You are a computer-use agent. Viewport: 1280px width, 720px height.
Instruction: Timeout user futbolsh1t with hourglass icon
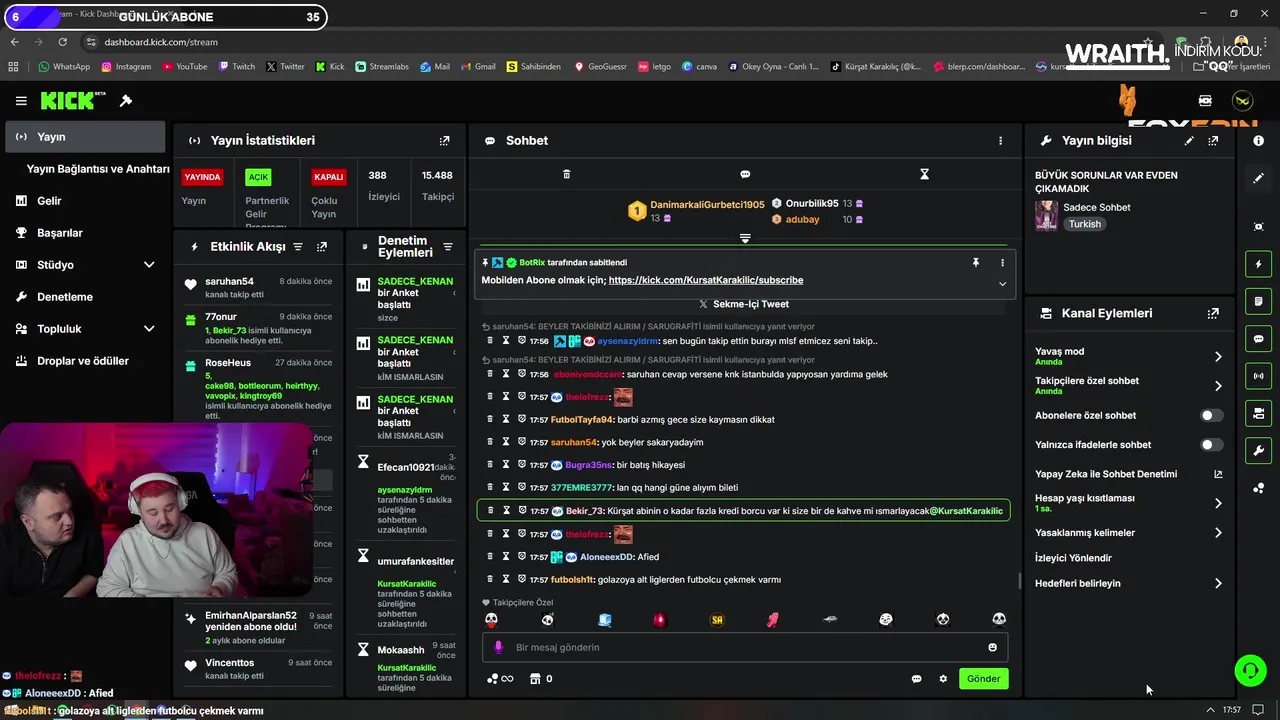coord(506,579)
